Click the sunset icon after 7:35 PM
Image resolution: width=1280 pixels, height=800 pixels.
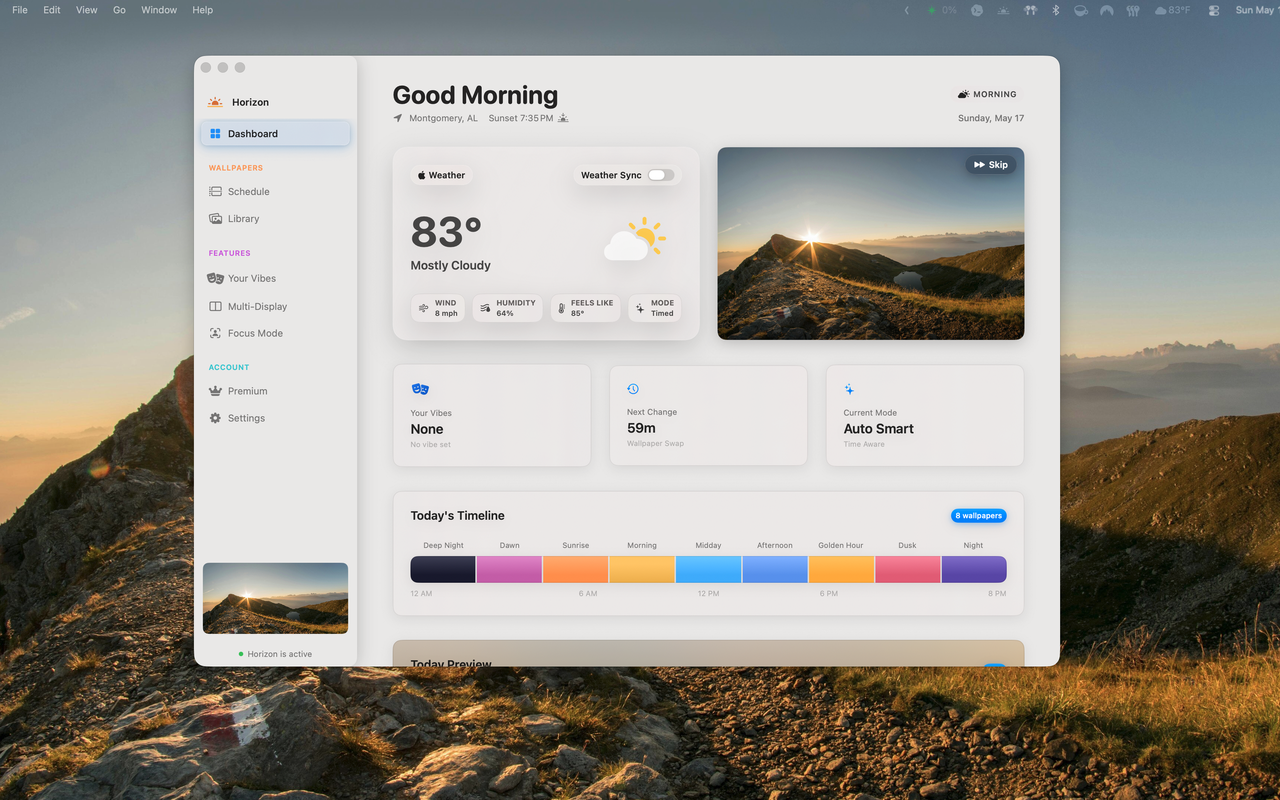pyautogui.click(x=563, y=118)
